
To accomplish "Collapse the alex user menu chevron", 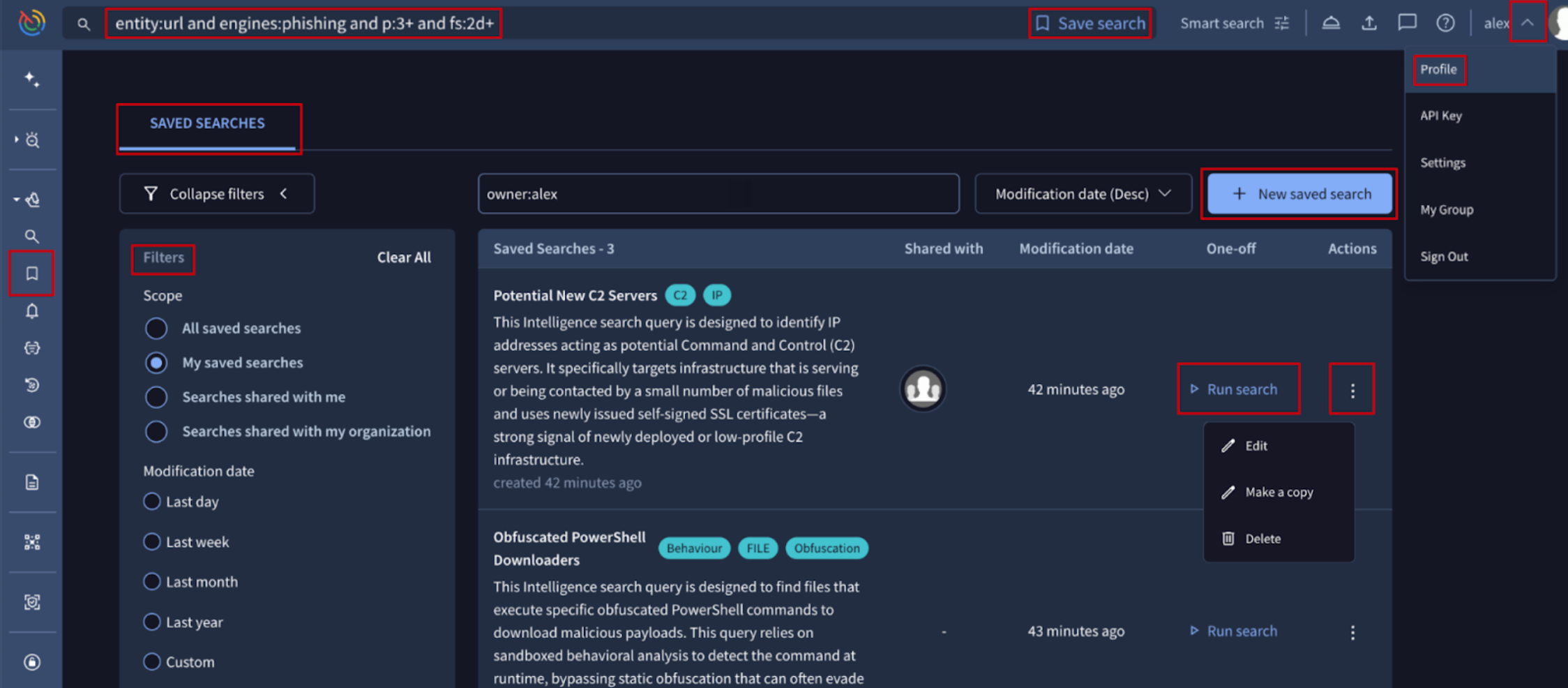I will (x=1527, y=23).
